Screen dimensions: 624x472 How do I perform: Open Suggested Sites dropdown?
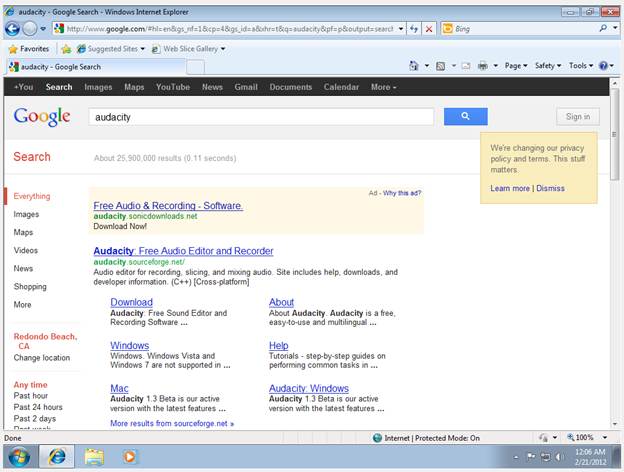tap(111, 49)
